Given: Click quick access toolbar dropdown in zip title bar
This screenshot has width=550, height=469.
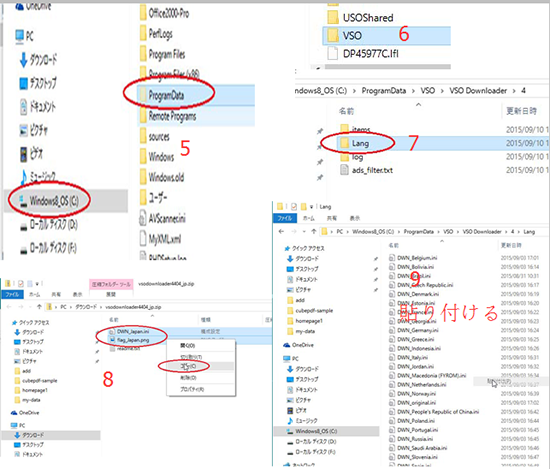Looking at the screenshot, I should click(x=37, y=283).
